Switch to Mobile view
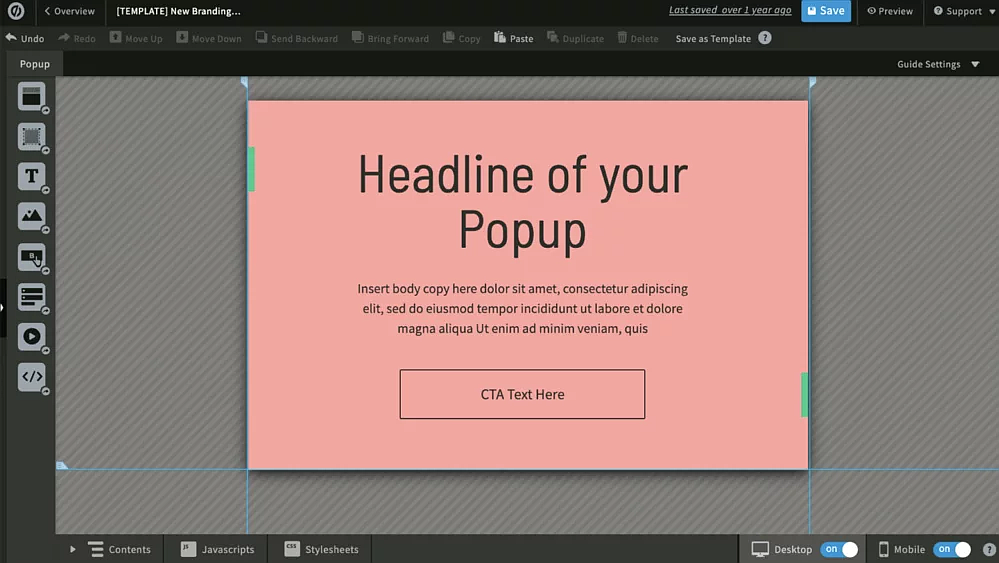The width and height of the screenshot is (999, 563). coord(902,549)
